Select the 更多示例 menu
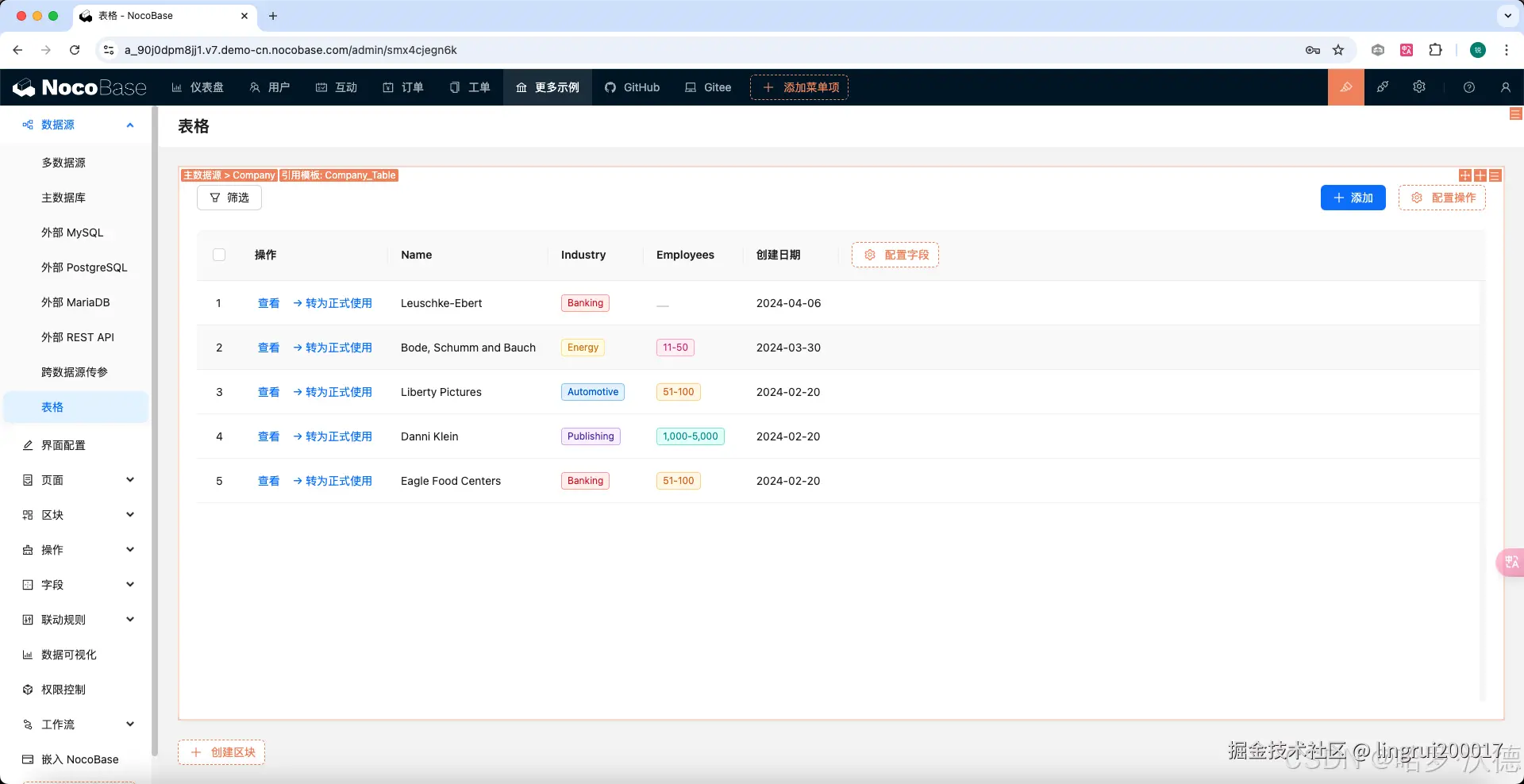1524x784 pixels. (x=548, y=87)
